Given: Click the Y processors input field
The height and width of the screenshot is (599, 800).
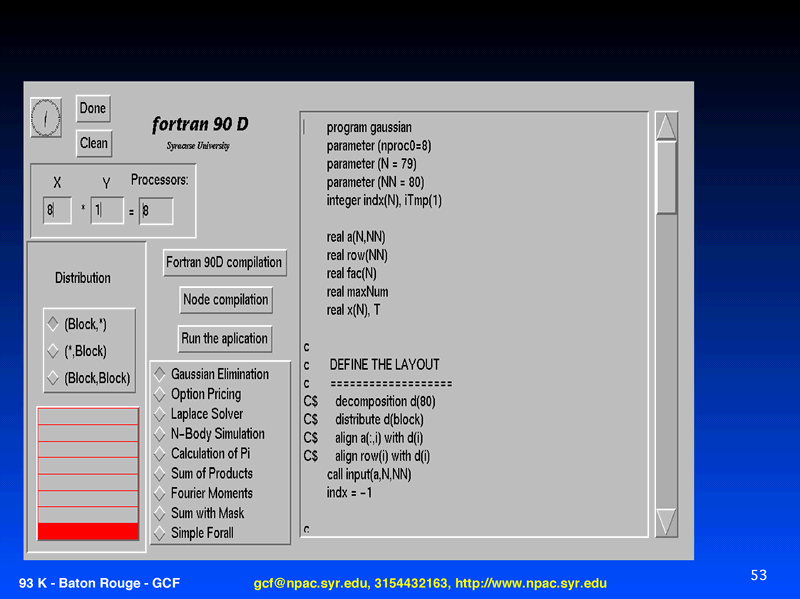Looking at the screenshot, I should pyautogui.click(x=107, y=210).
